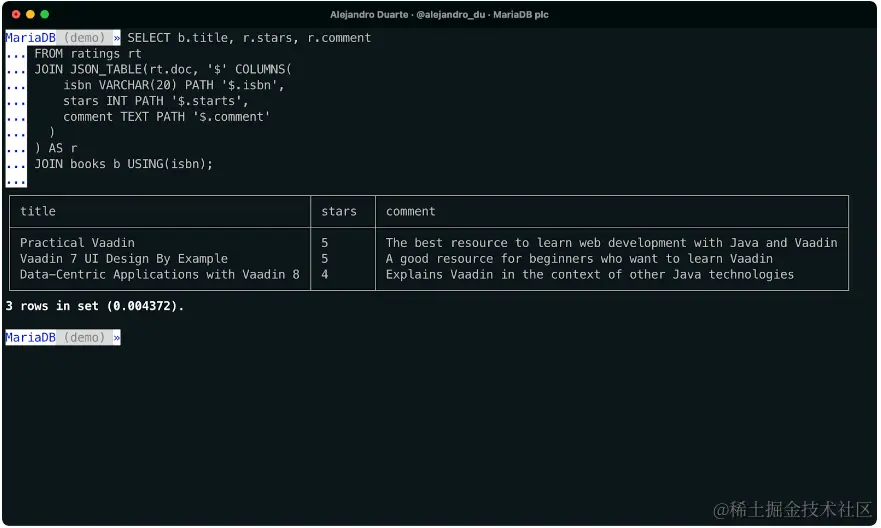The width and height of the screenshot is (881, 528).
Task: Click the 'isbn VARCHAR(20) PATH' line
Action: click(174, 85)
